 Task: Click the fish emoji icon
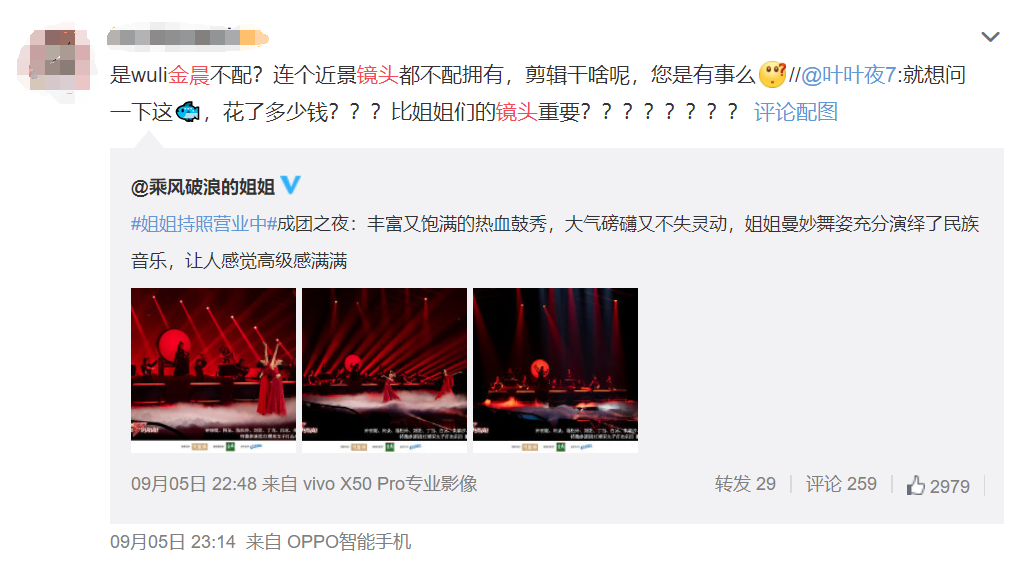[188, 112]
